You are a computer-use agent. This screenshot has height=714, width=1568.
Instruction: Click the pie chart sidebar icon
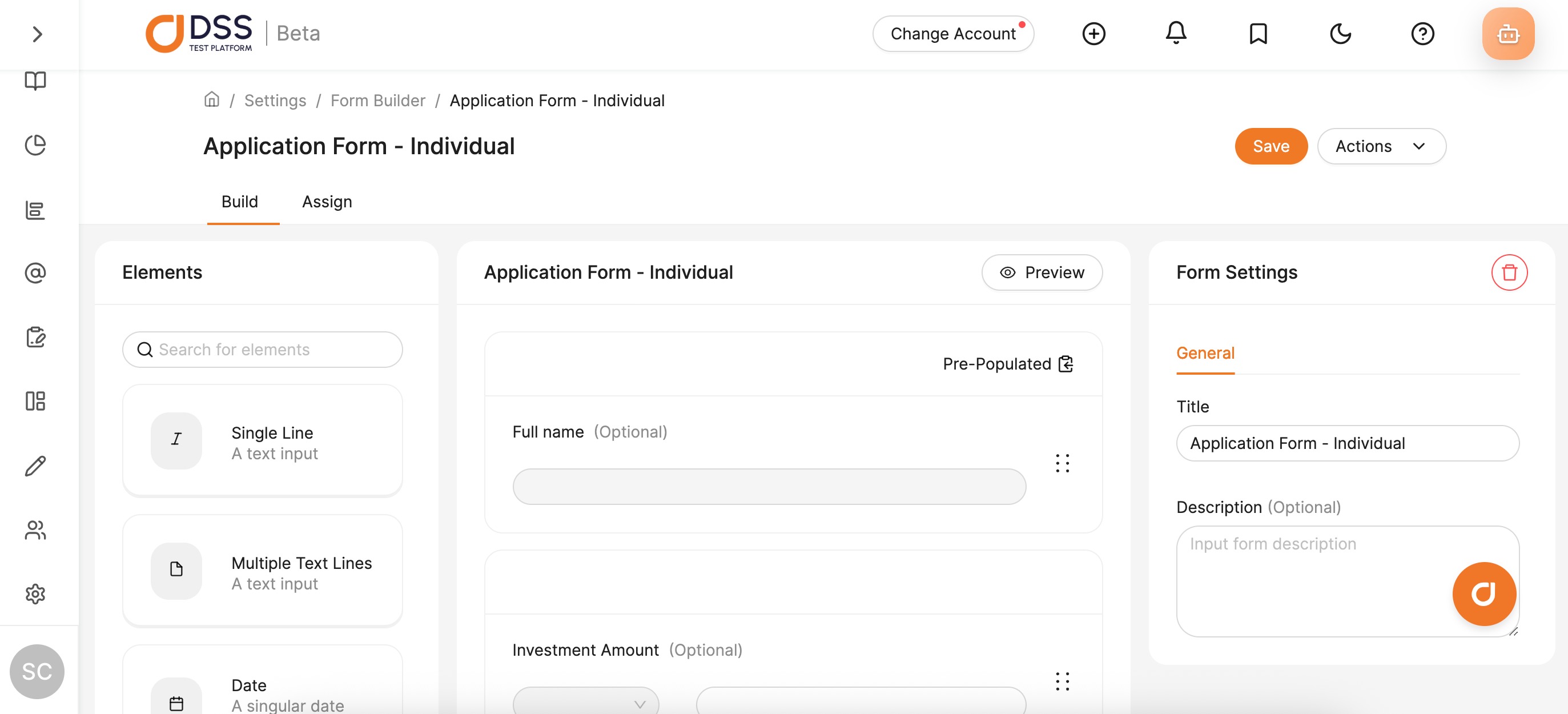click(35, 145)
